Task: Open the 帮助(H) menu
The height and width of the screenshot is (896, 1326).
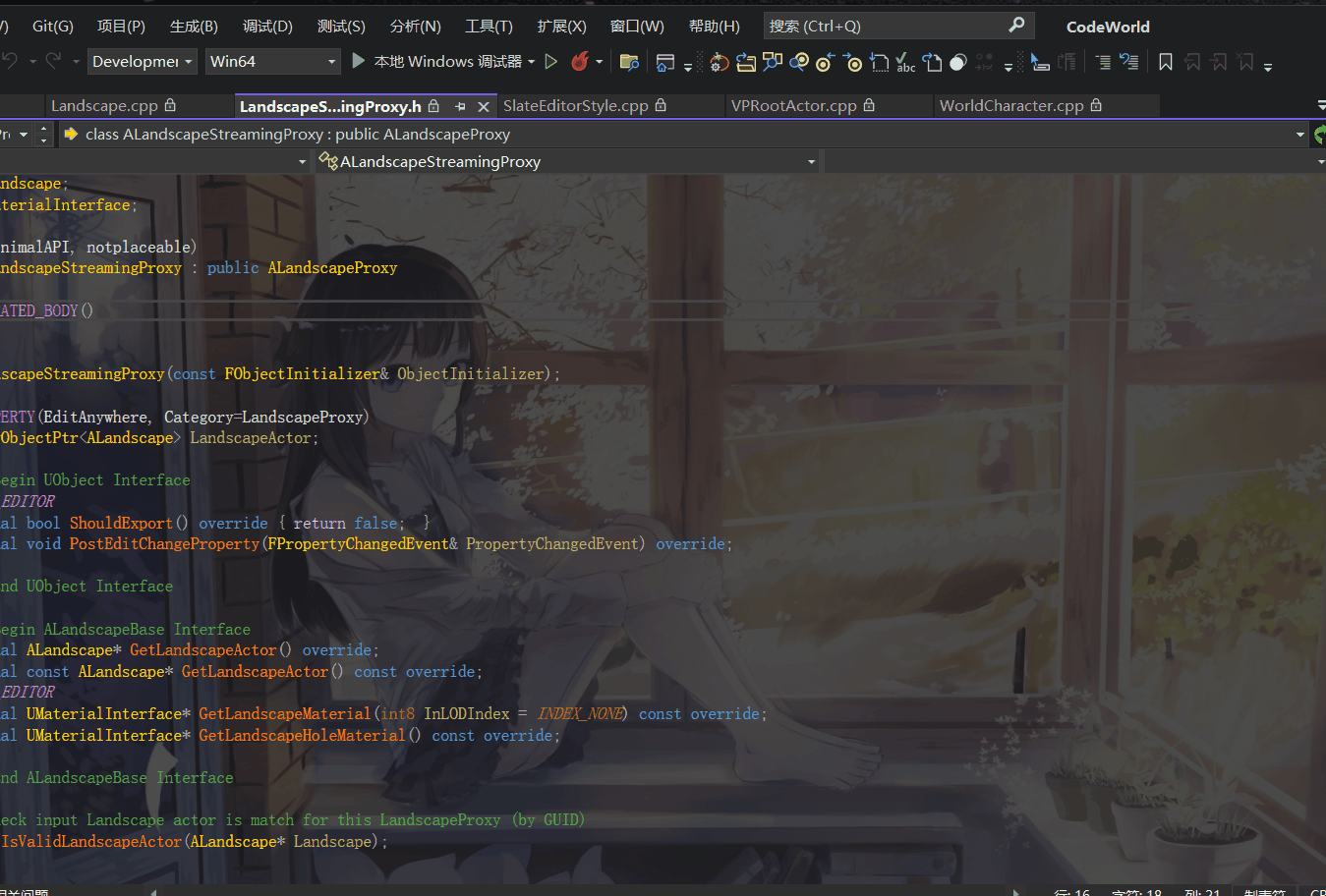Action: pyautogui.click(x=715, y=27)
